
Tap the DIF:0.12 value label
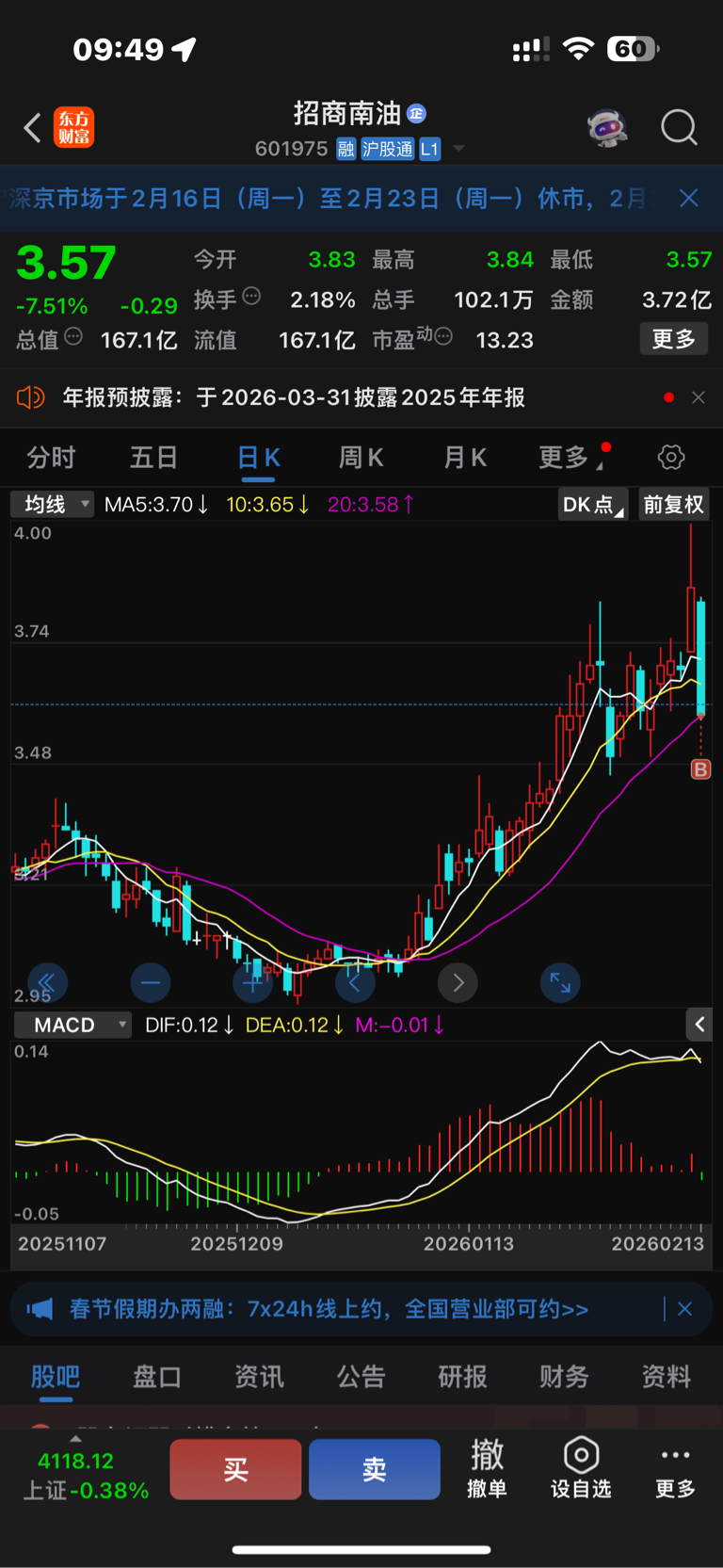click(x=189, y=1025)
